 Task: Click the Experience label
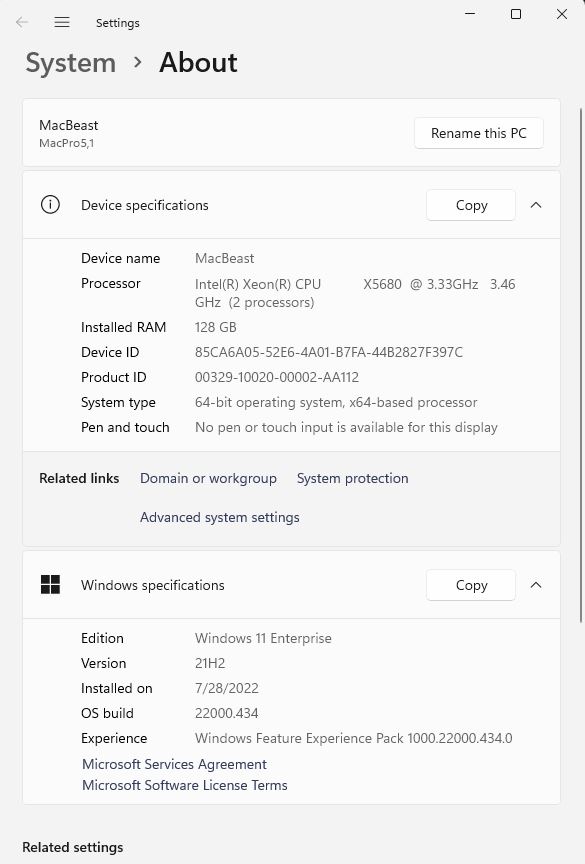point(114,738)
